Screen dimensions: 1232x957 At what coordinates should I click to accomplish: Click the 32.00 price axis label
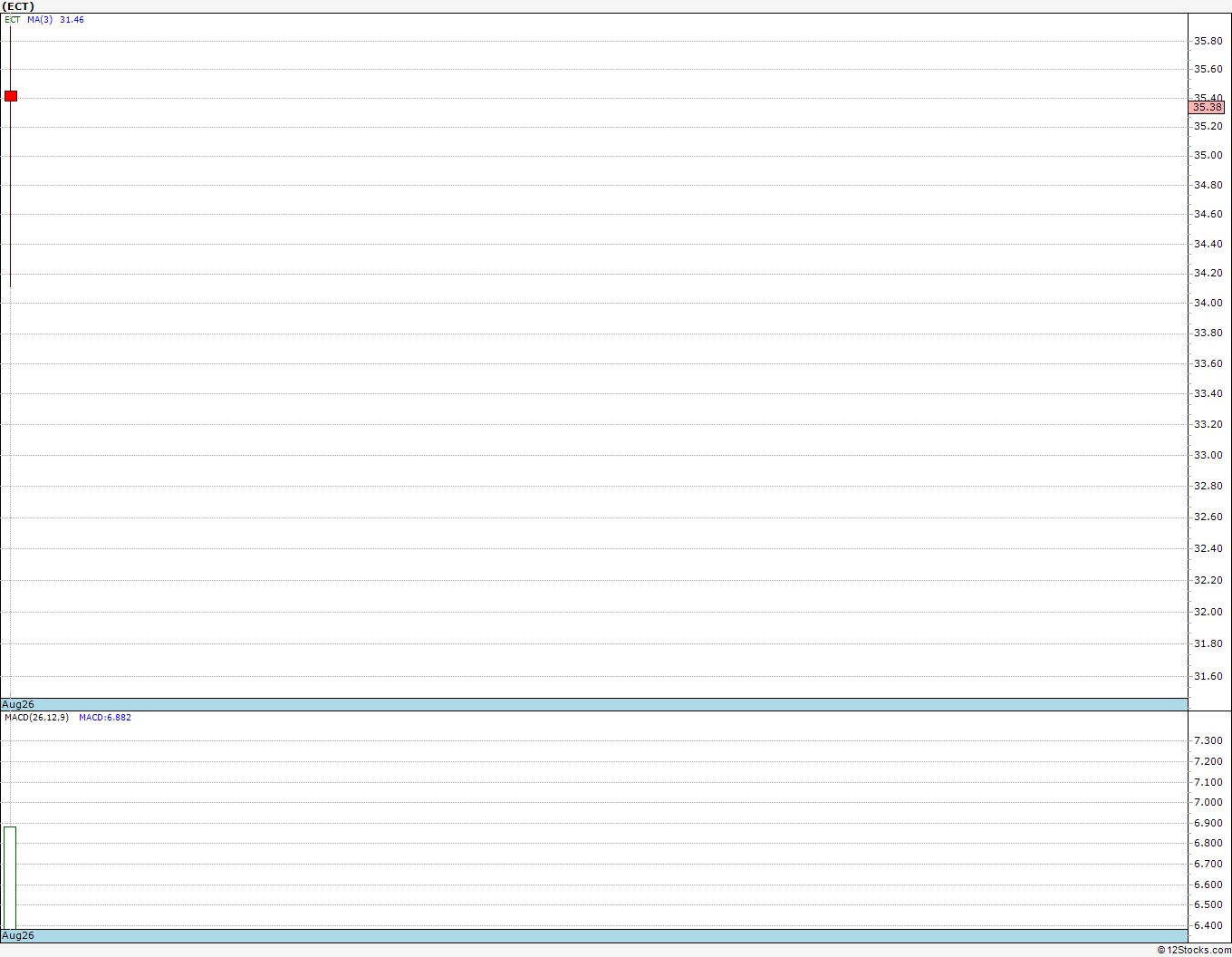pyautogui.click(x=1208, y=612)
